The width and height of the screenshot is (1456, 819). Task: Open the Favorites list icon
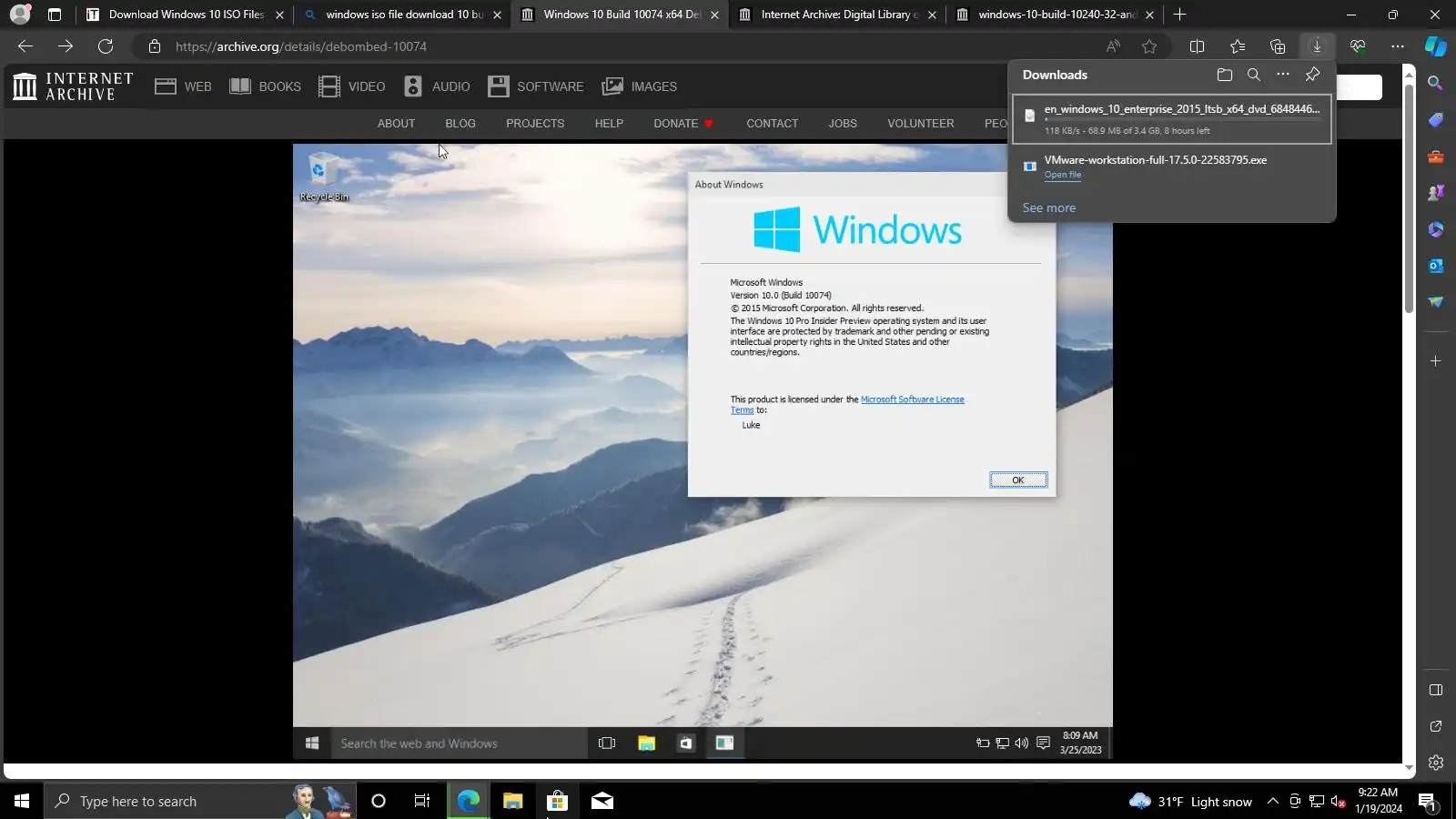(x=1237, y=46)
